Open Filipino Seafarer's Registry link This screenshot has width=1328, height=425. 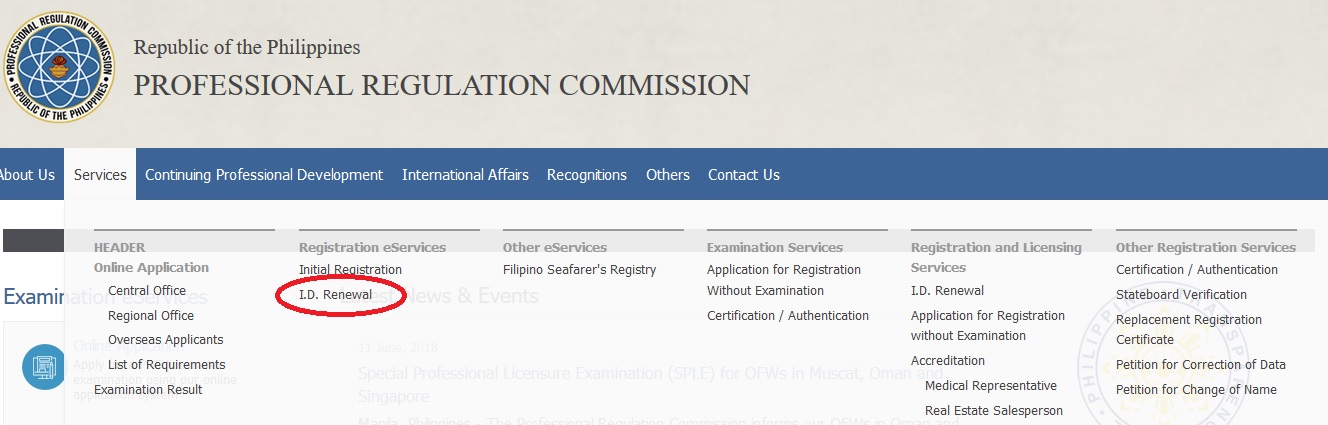pyautogui.click(x=579, y=270)
